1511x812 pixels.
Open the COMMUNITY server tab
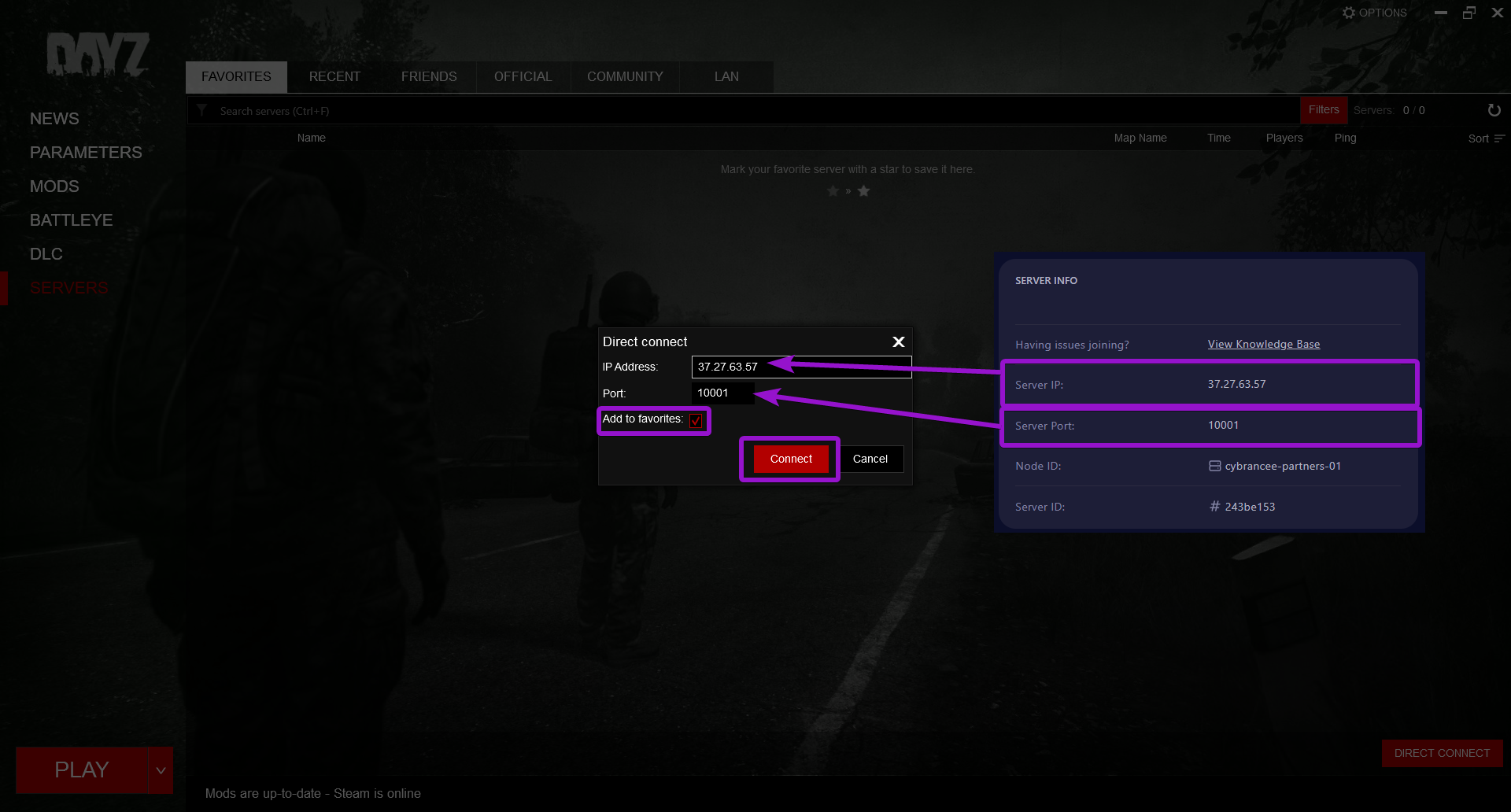[x=624, y=76]
